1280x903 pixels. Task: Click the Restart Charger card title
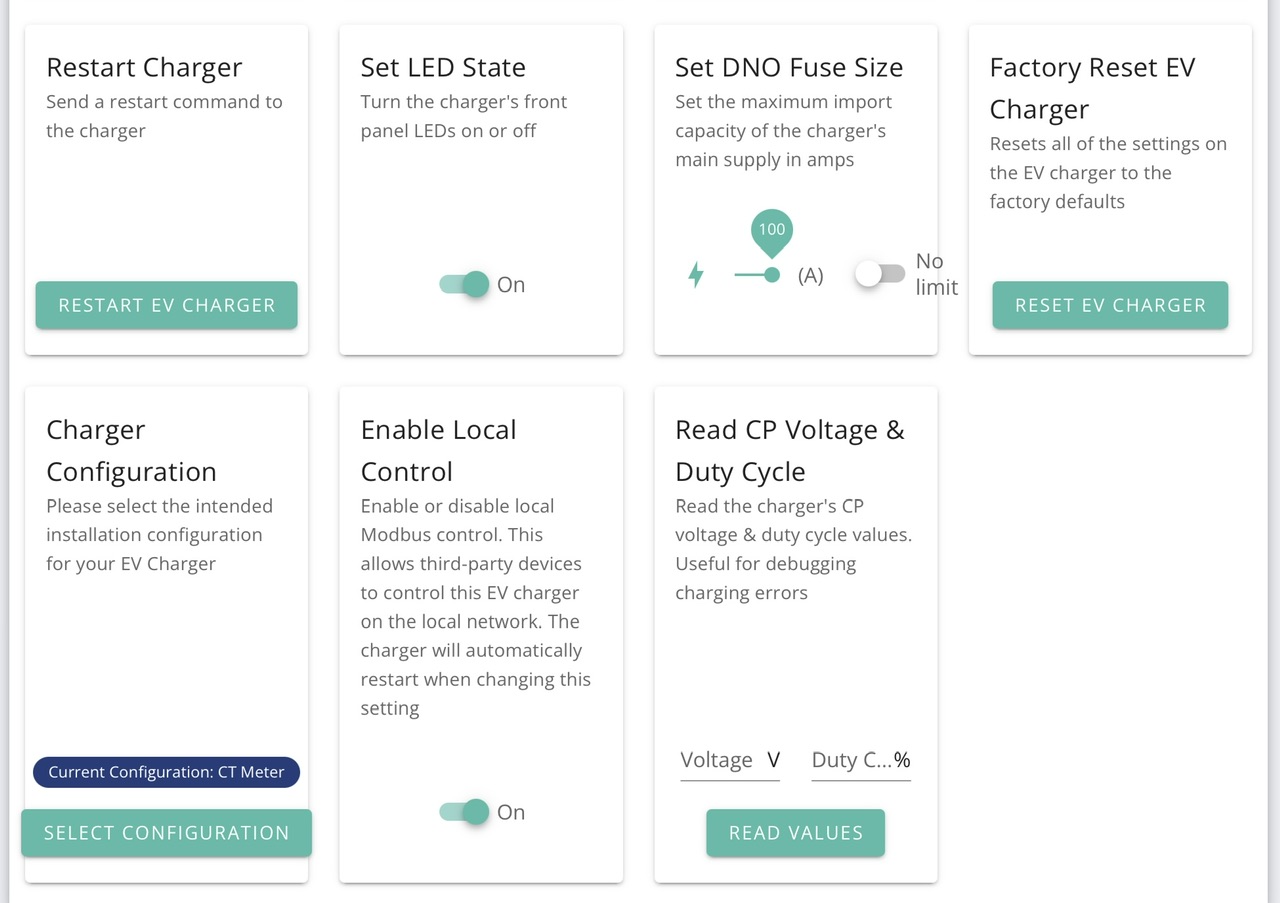click(x=144, y=68)
